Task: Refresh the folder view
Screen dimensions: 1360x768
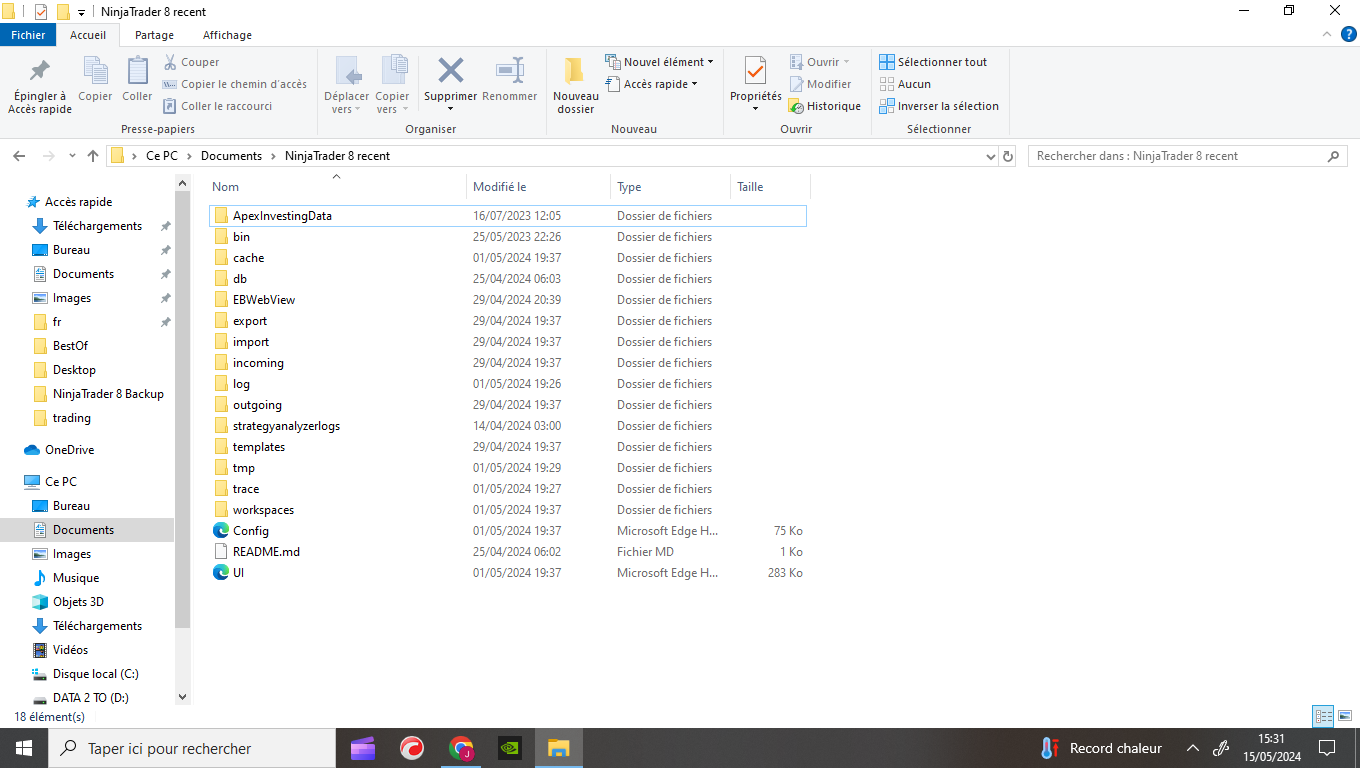Action: tap(1008, 156)
